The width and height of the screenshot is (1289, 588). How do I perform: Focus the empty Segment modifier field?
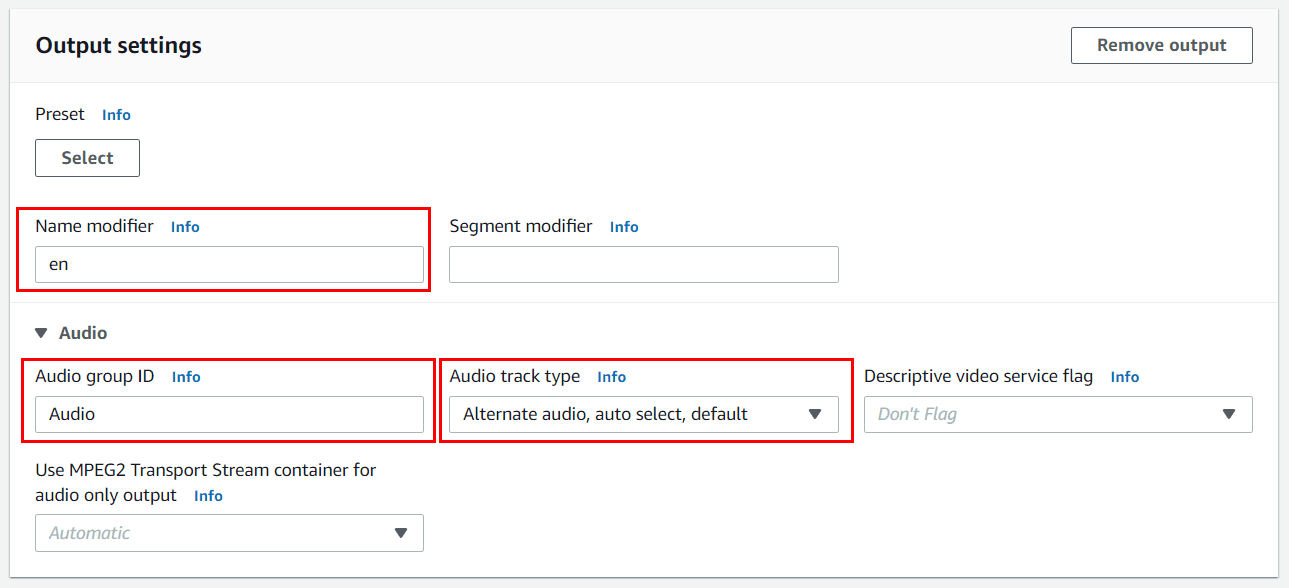pos(644,265)
